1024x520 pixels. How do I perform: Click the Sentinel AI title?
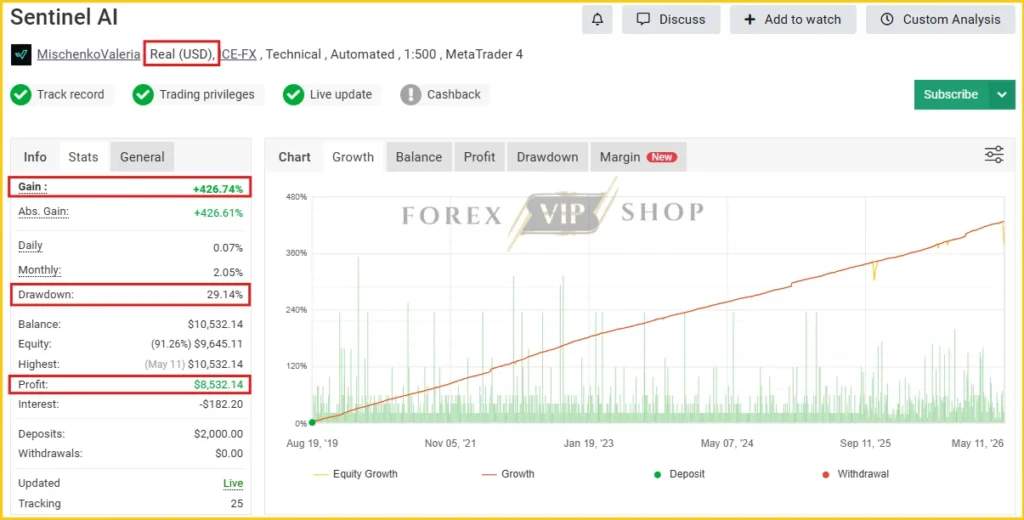point(64,18)
